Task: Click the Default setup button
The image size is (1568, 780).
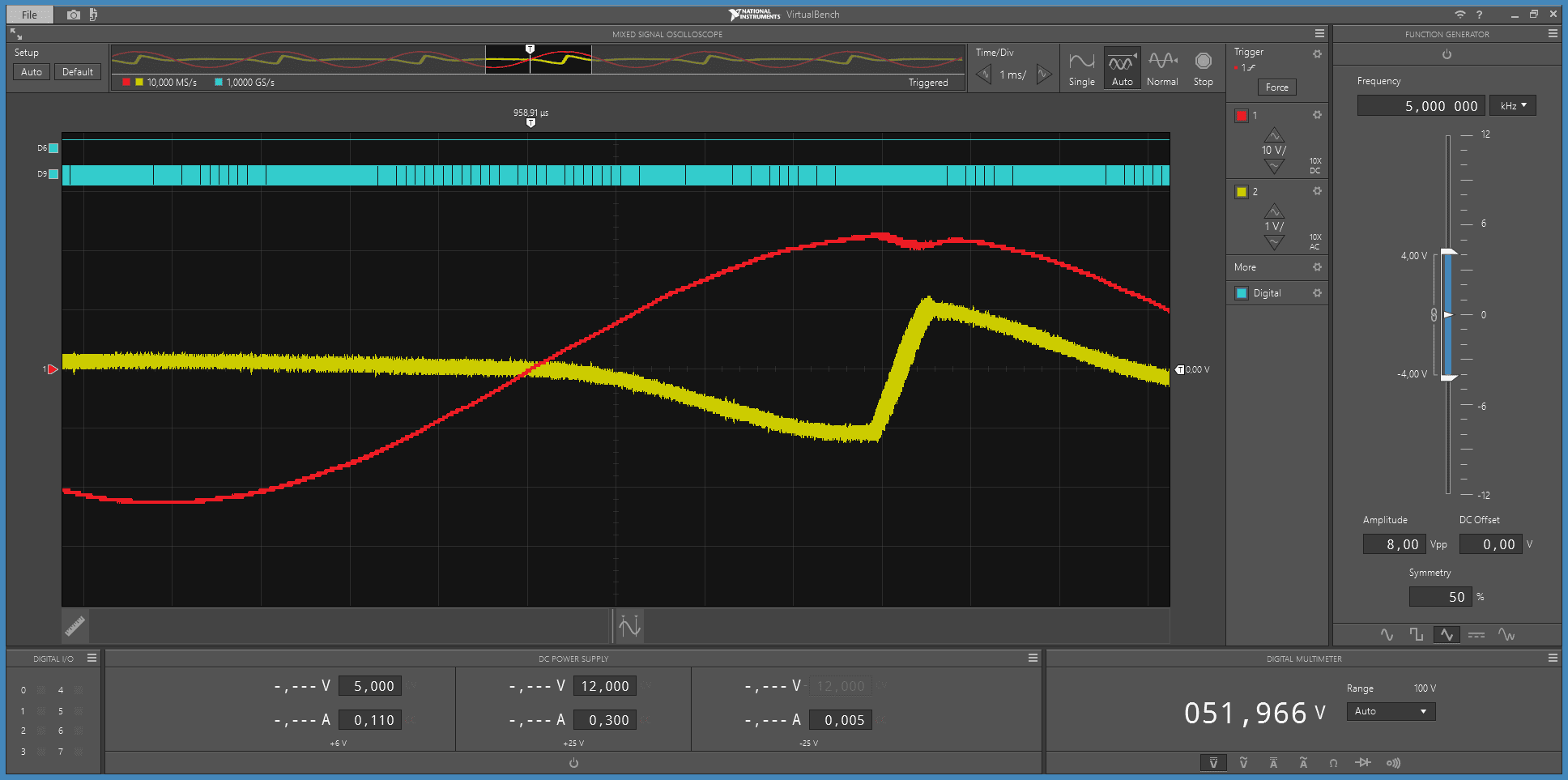Action: click(x=78, y=72)
